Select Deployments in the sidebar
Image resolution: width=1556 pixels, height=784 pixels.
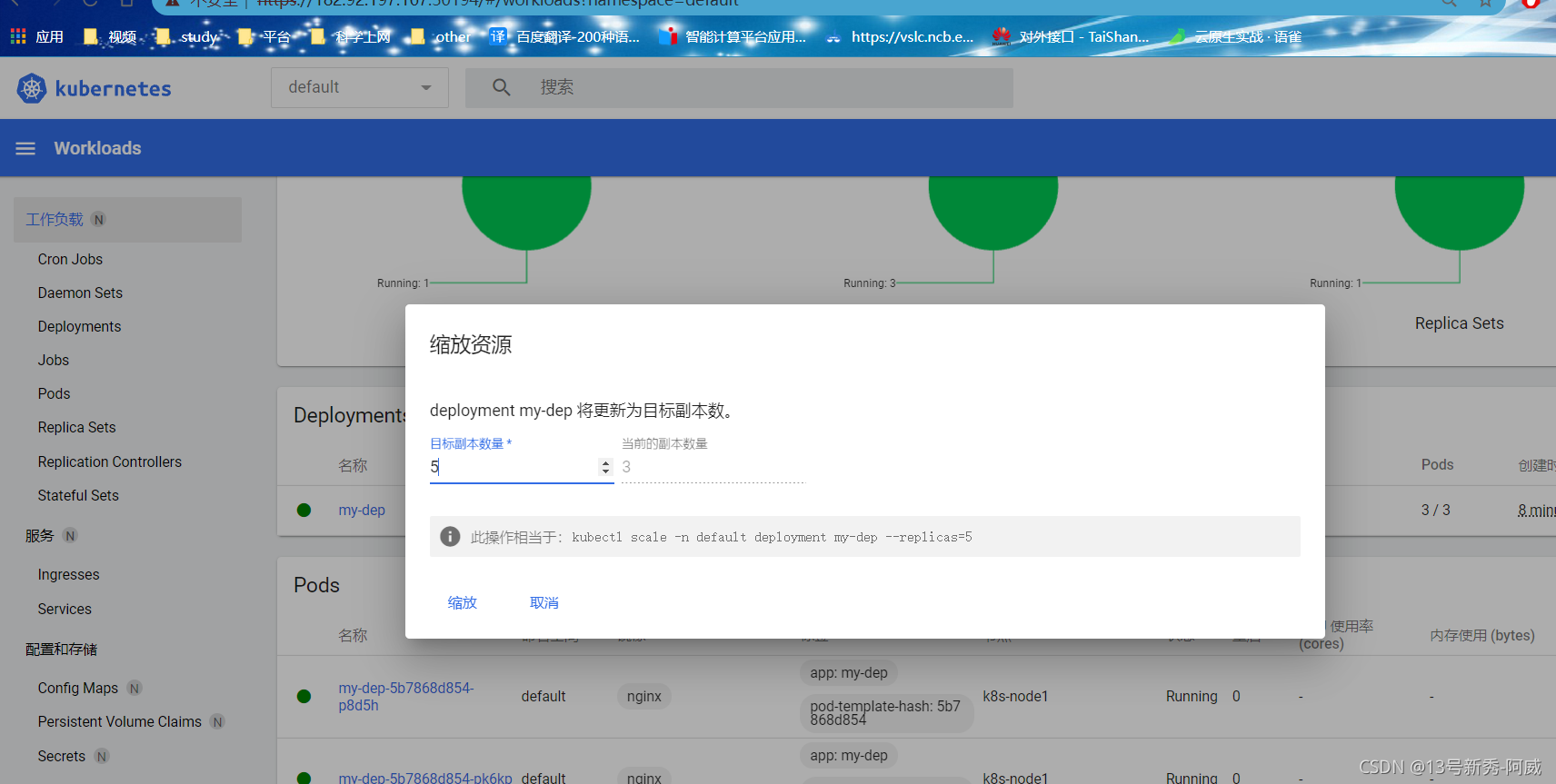point(79,326)
